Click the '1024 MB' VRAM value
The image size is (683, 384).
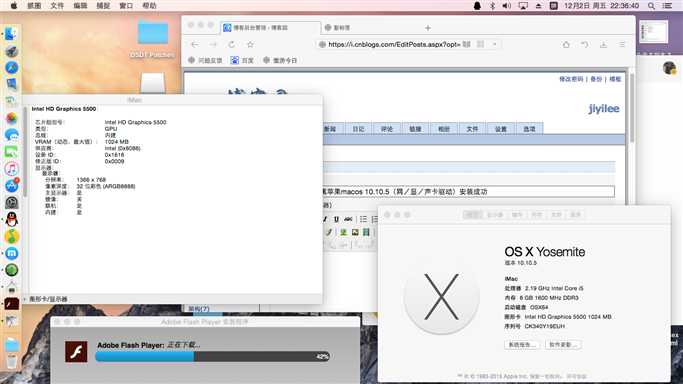tap(116, 142)
